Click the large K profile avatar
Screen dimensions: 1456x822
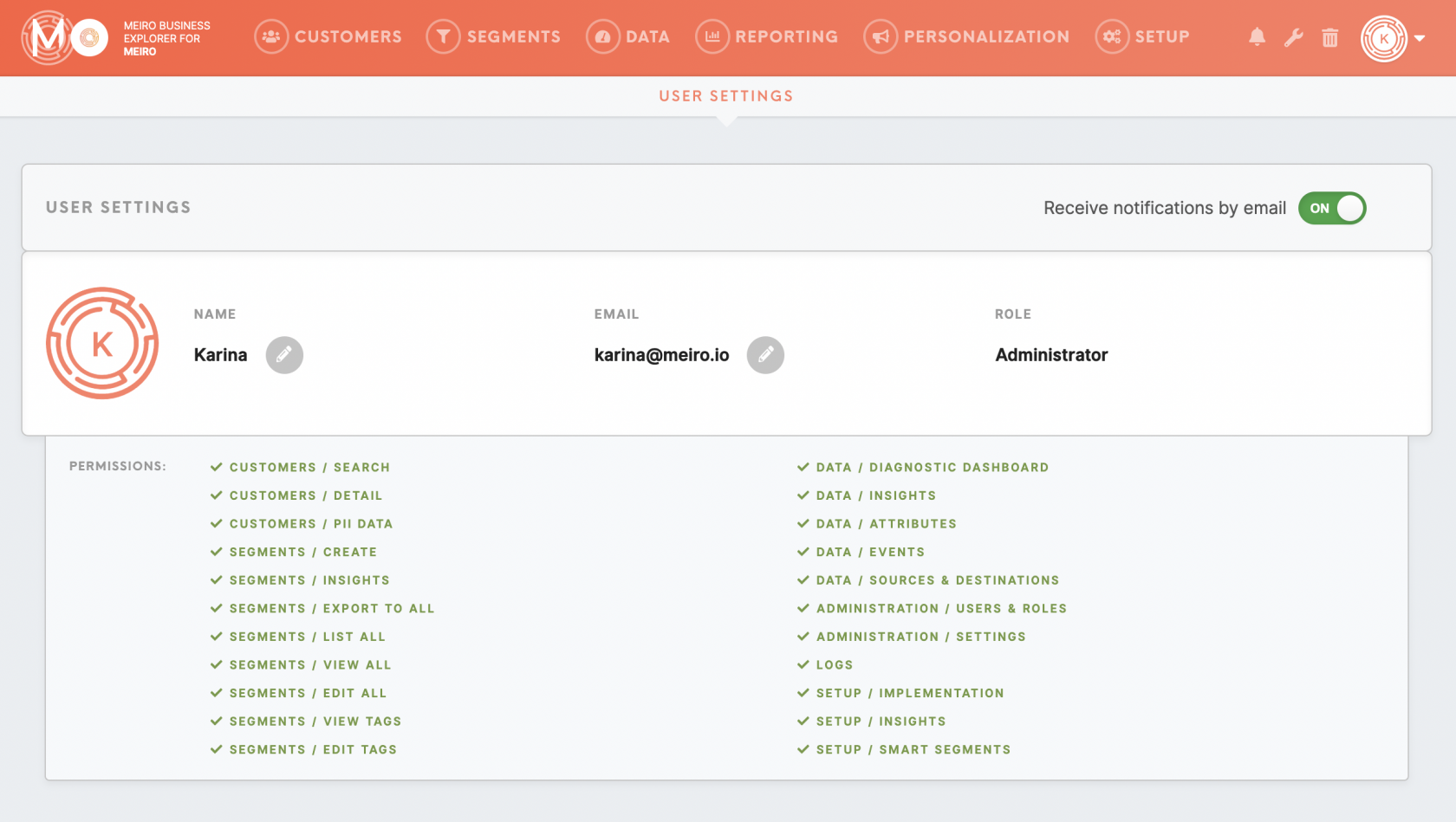point(102,343)
